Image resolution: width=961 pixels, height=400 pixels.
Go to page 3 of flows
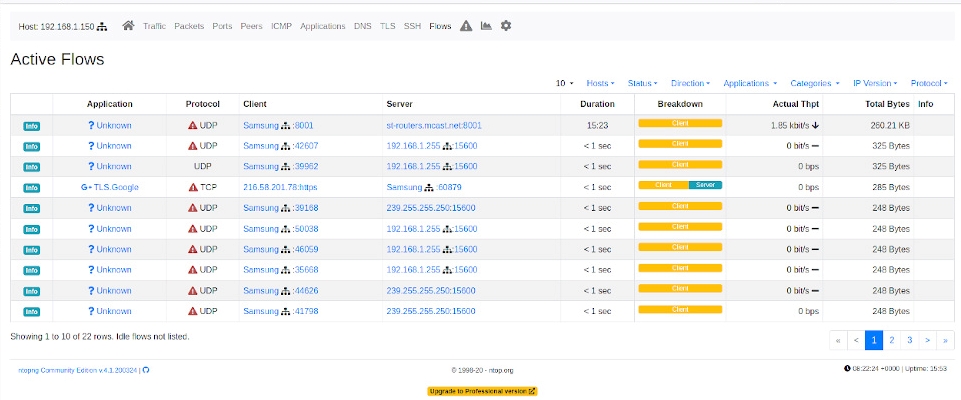pyautogui.click(x=910, y=340)
